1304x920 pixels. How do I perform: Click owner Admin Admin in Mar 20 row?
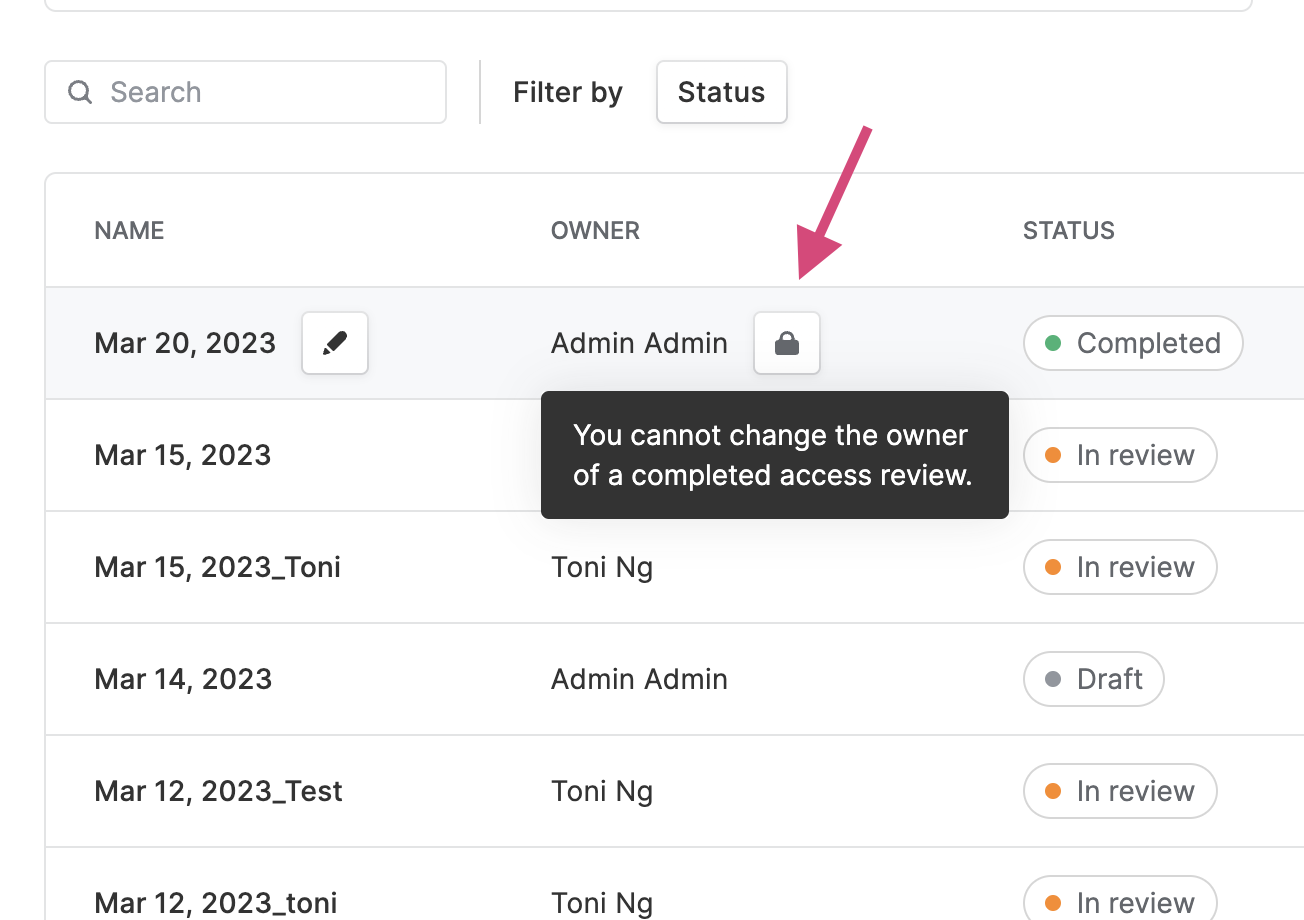click(639, 343)
